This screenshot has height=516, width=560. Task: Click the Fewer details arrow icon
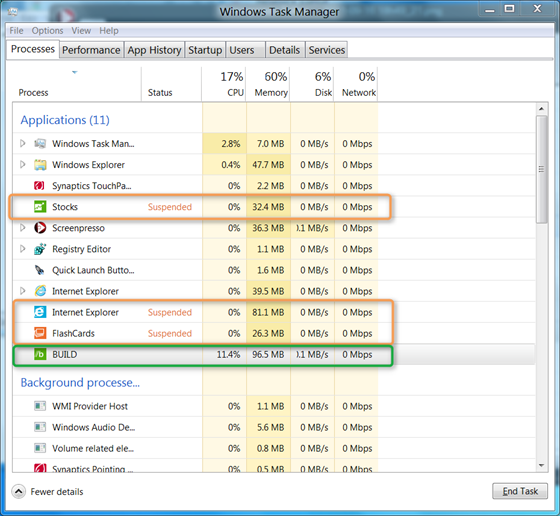pos(19,492)
